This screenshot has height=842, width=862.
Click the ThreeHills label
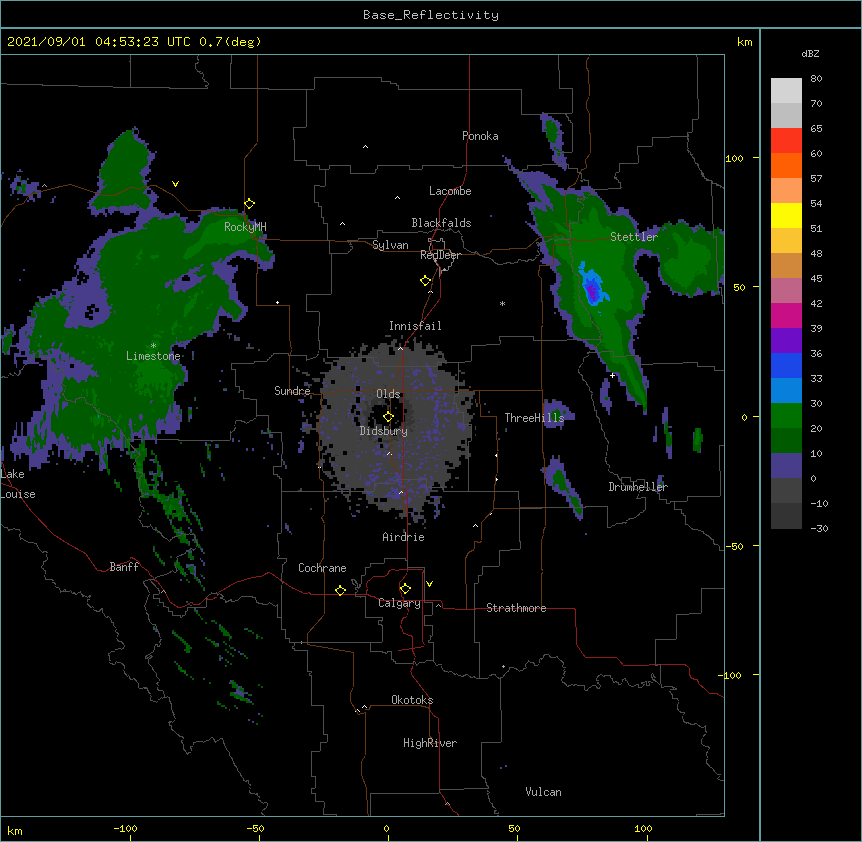click(534, 418)
